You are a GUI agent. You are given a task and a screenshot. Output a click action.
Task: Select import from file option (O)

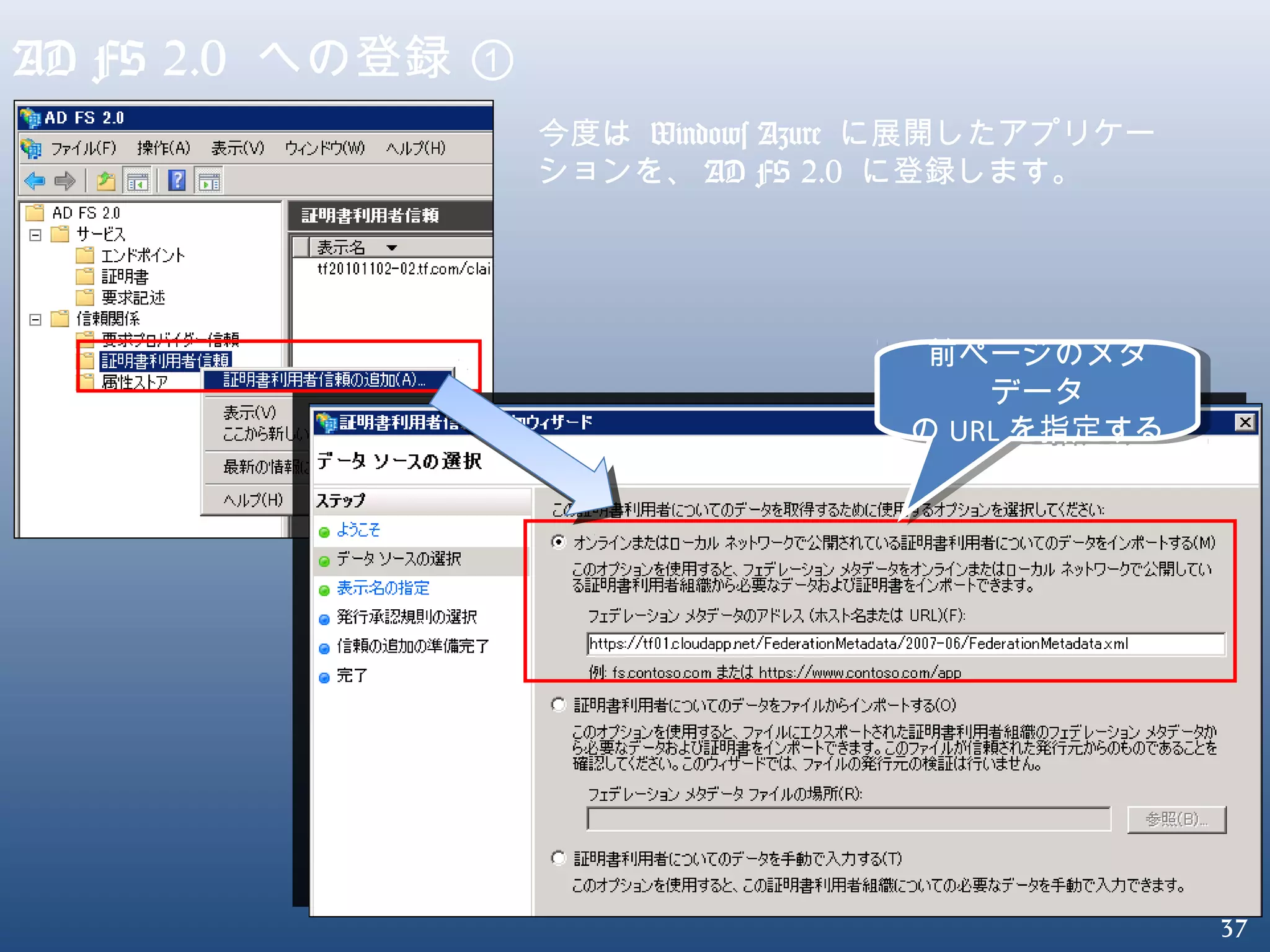pyautogui.click(x=559, y=705)
